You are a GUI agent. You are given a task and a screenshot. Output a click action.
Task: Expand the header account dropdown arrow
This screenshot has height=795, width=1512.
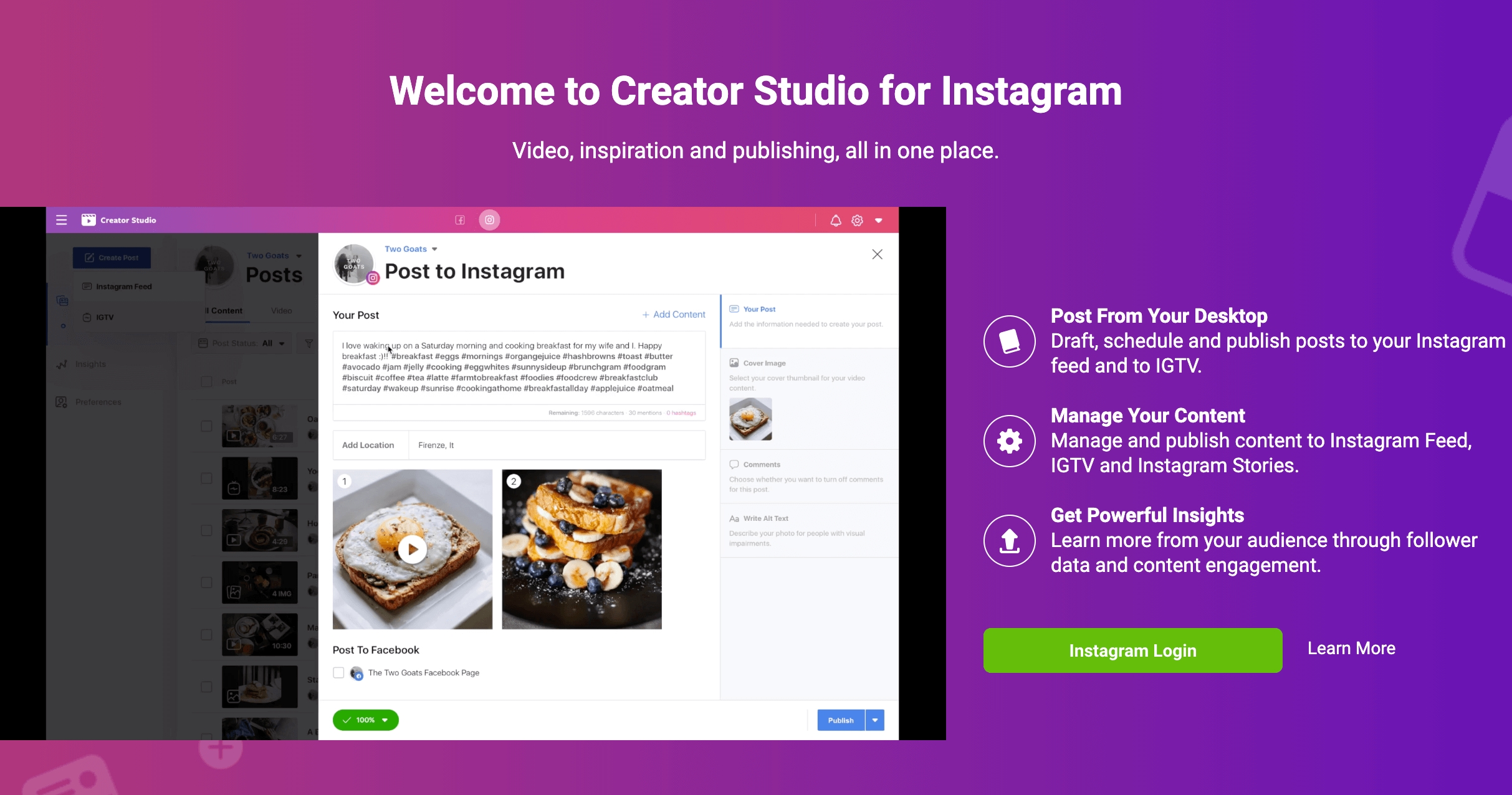point(879,220)
